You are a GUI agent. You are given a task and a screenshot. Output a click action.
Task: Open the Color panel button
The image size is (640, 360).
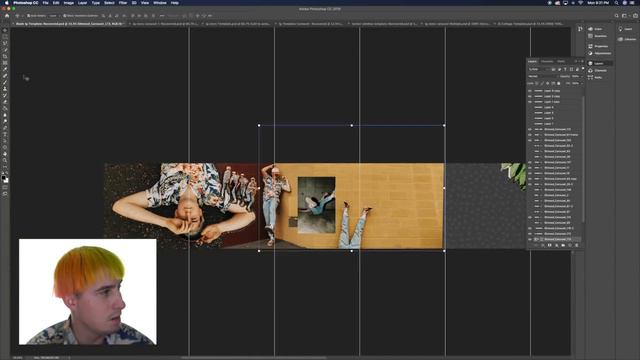tap(595, 29)
